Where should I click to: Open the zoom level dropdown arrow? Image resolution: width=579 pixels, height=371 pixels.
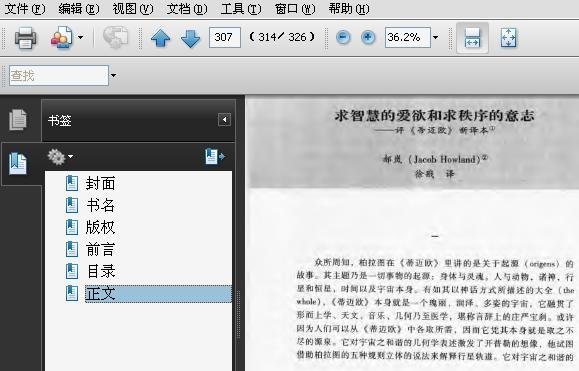tap(435, 37)
